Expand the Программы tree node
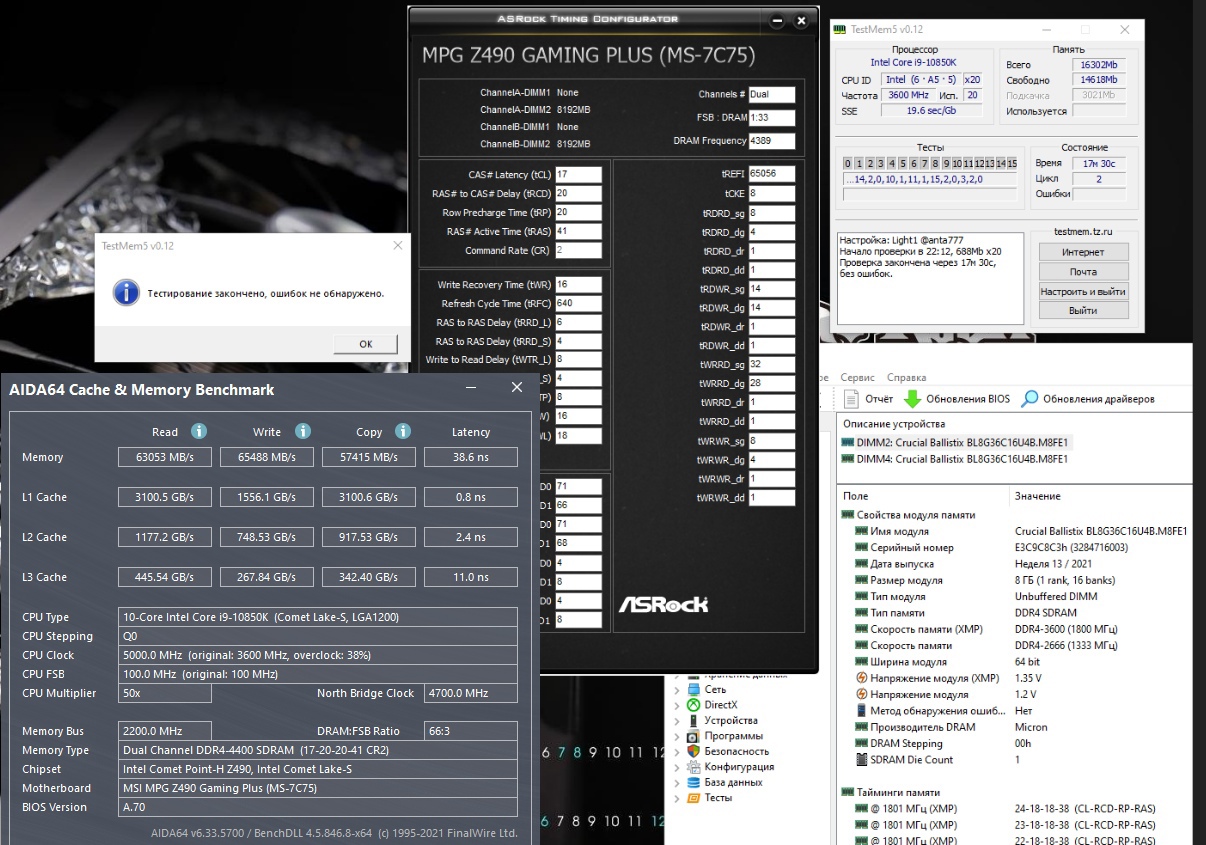Screen dimensions: 1206x845 click(676, 736)
